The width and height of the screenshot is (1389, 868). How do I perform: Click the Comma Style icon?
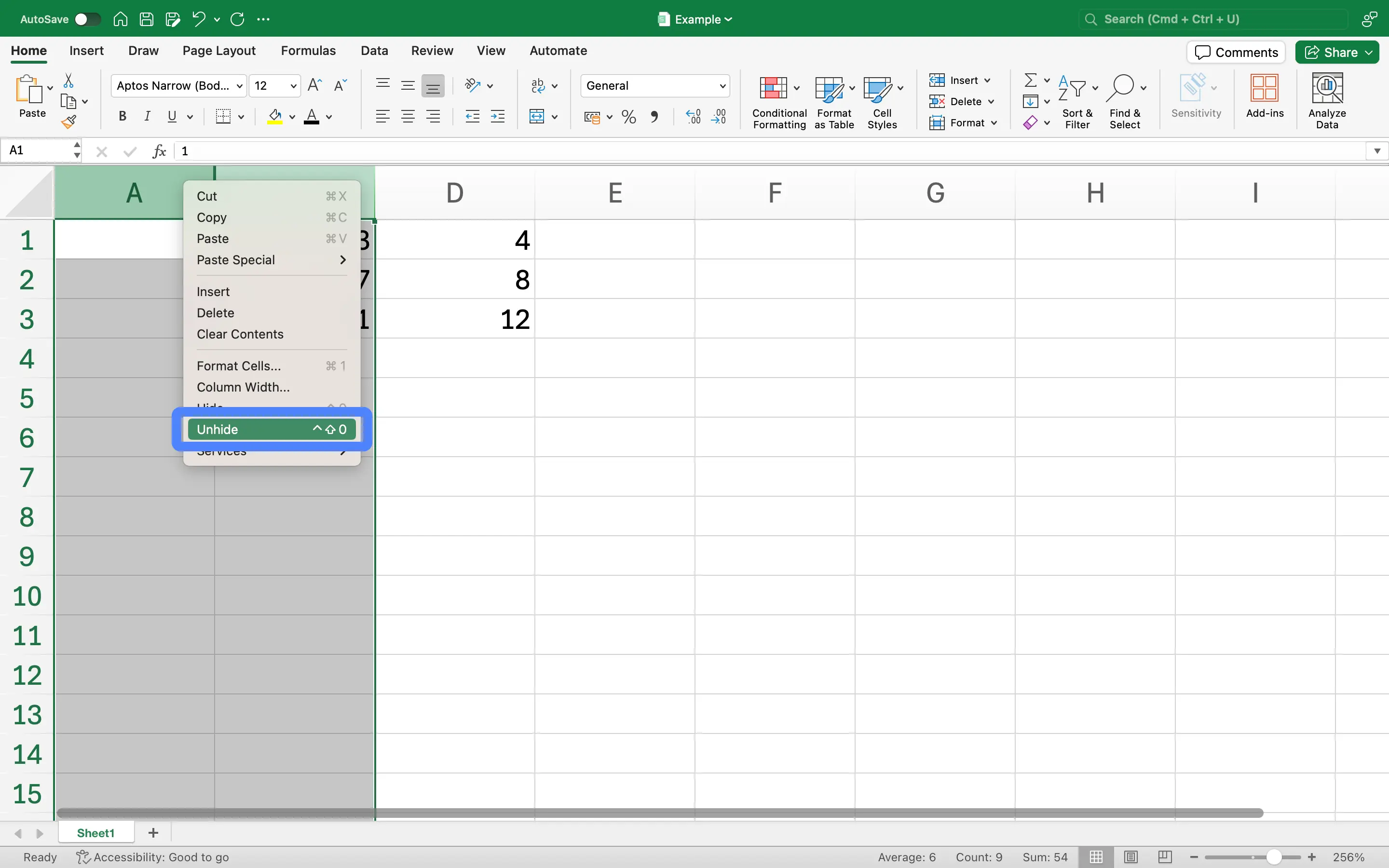654,117
